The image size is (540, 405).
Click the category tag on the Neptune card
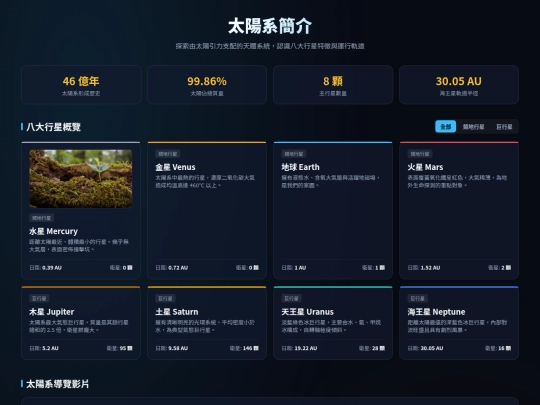point(417,298)
